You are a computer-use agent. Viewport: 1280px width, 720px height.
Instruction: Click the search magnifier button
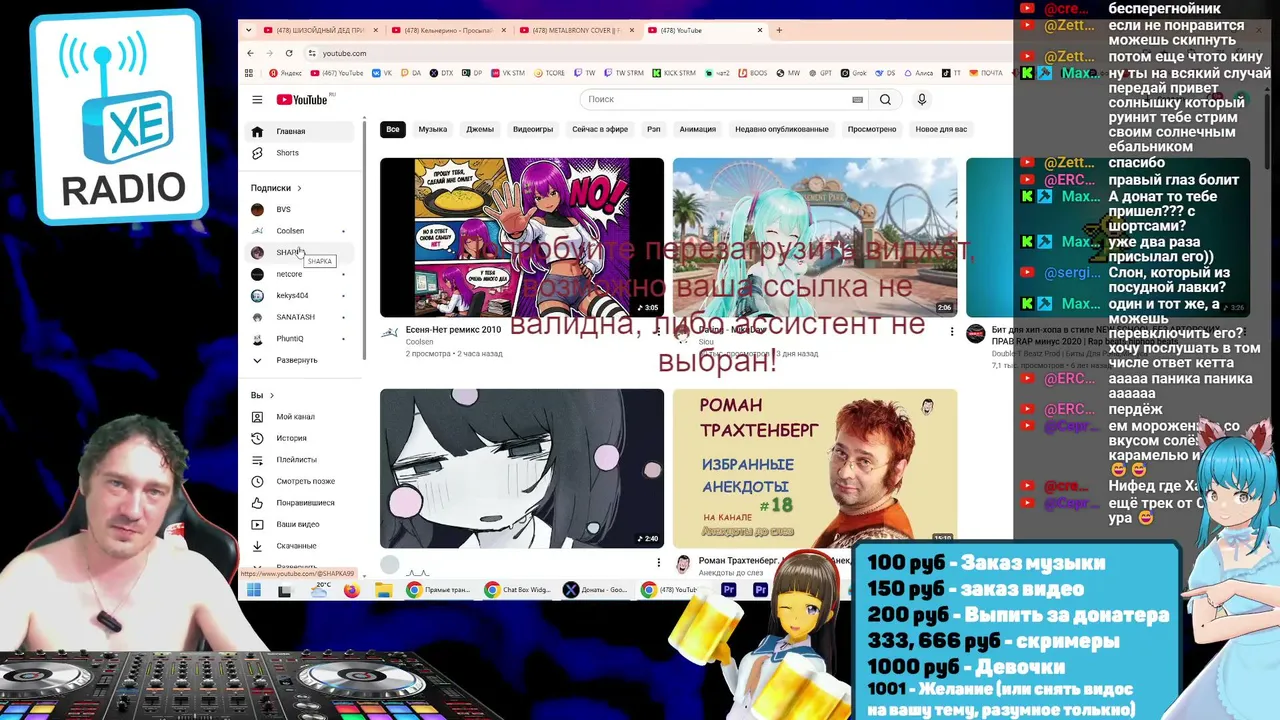[x=885, y=99]
